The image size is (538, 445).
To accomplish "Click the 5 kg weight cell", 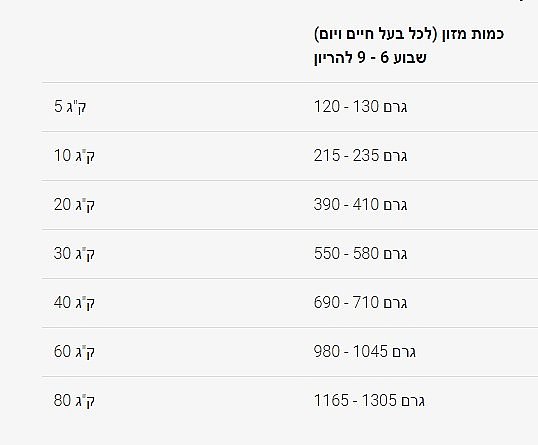I will pyautogui.click(x=70, y=107).
